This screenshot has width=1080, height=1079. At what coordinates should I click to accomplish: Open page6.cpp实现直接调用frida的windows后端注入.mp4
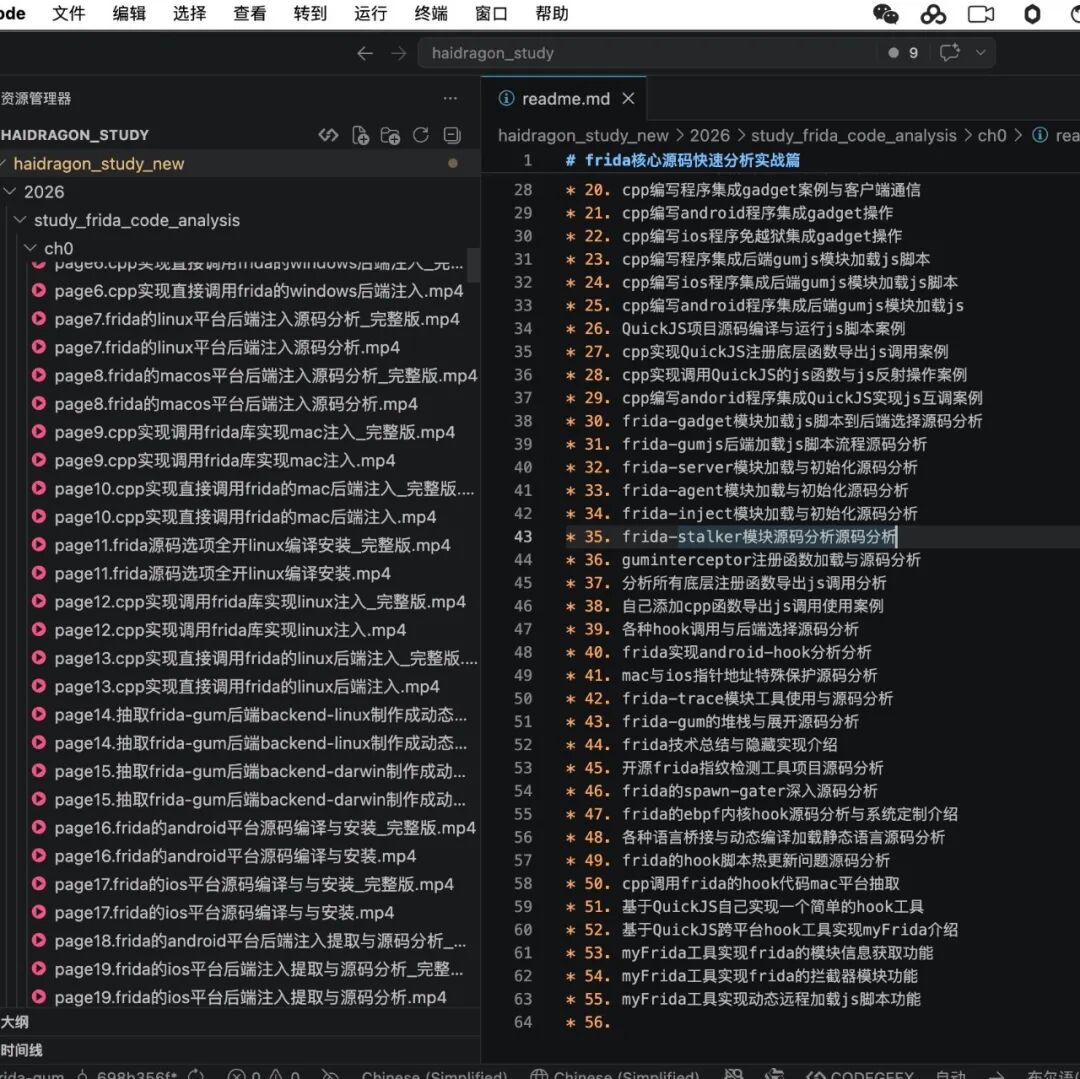259,291
